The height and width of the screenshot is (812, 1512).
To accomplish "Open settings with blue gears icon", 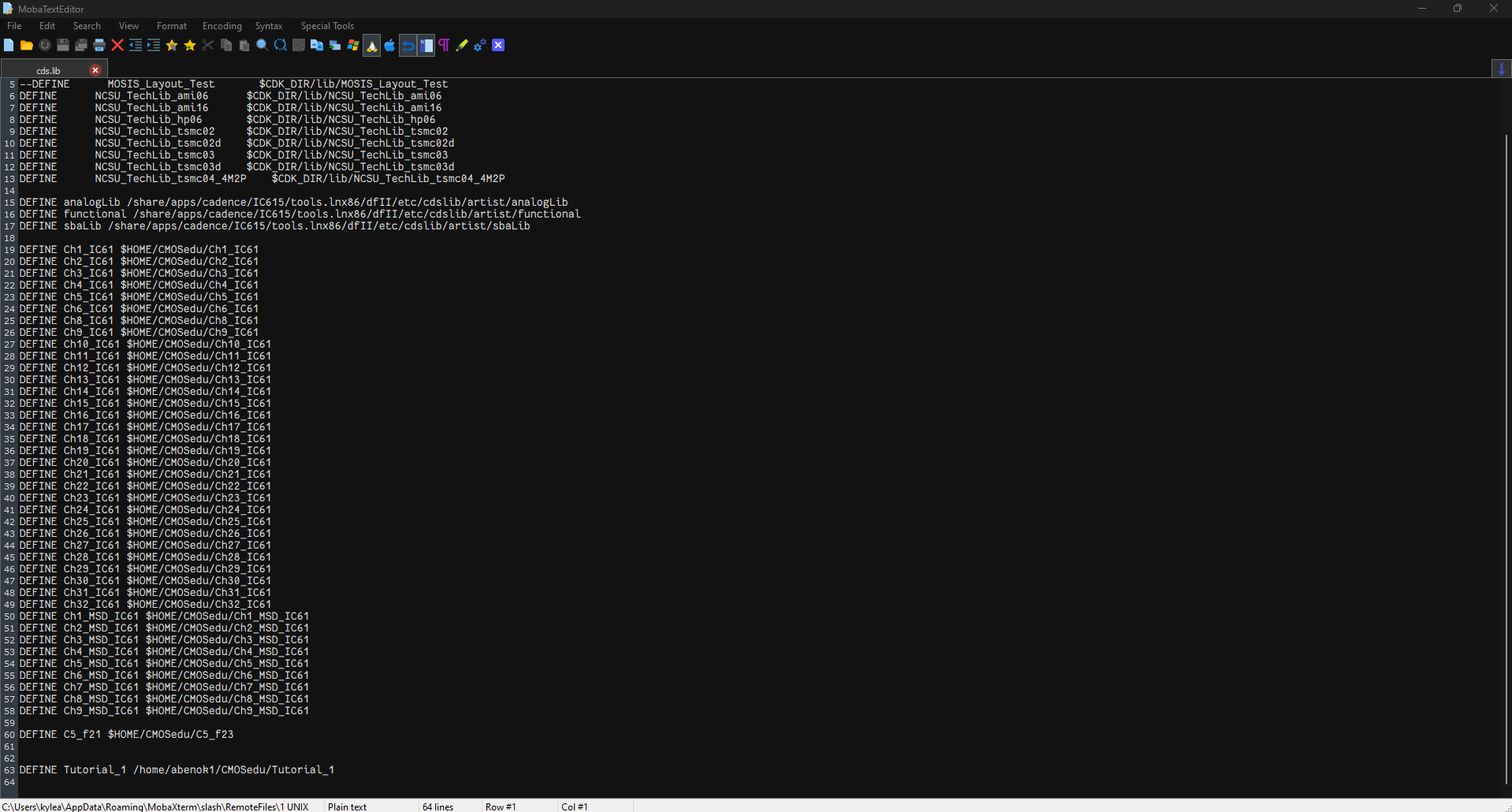I will tap(480, 45).
